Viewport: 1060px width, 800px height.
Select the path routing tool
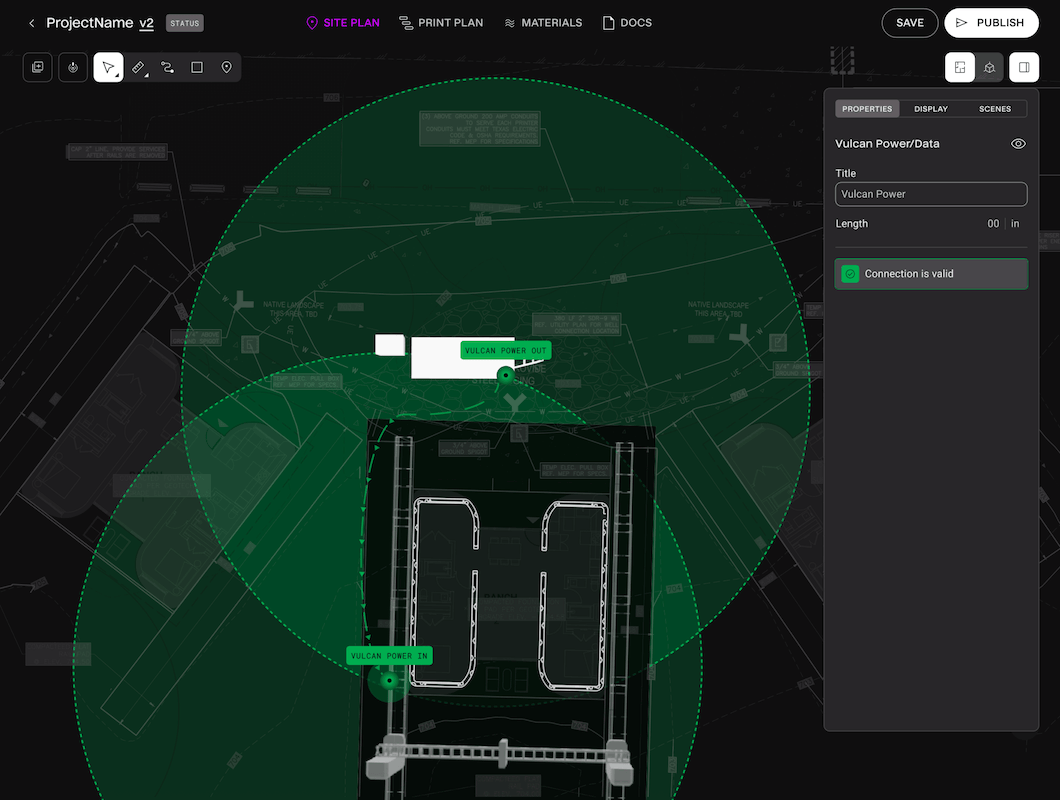[x=168, y=67]
